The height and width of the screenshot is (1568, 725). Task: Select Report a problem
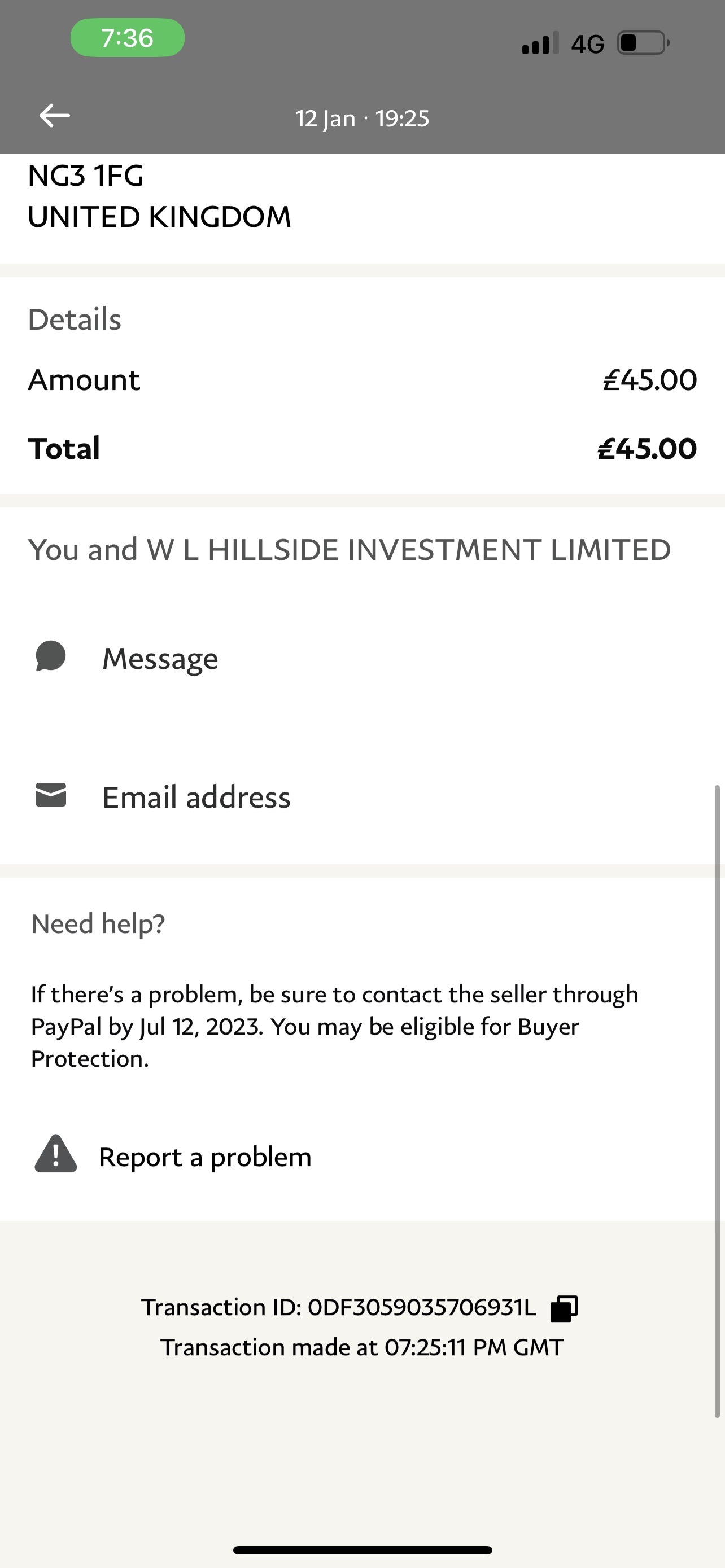pyautogui.click(x=204, y=1157)
